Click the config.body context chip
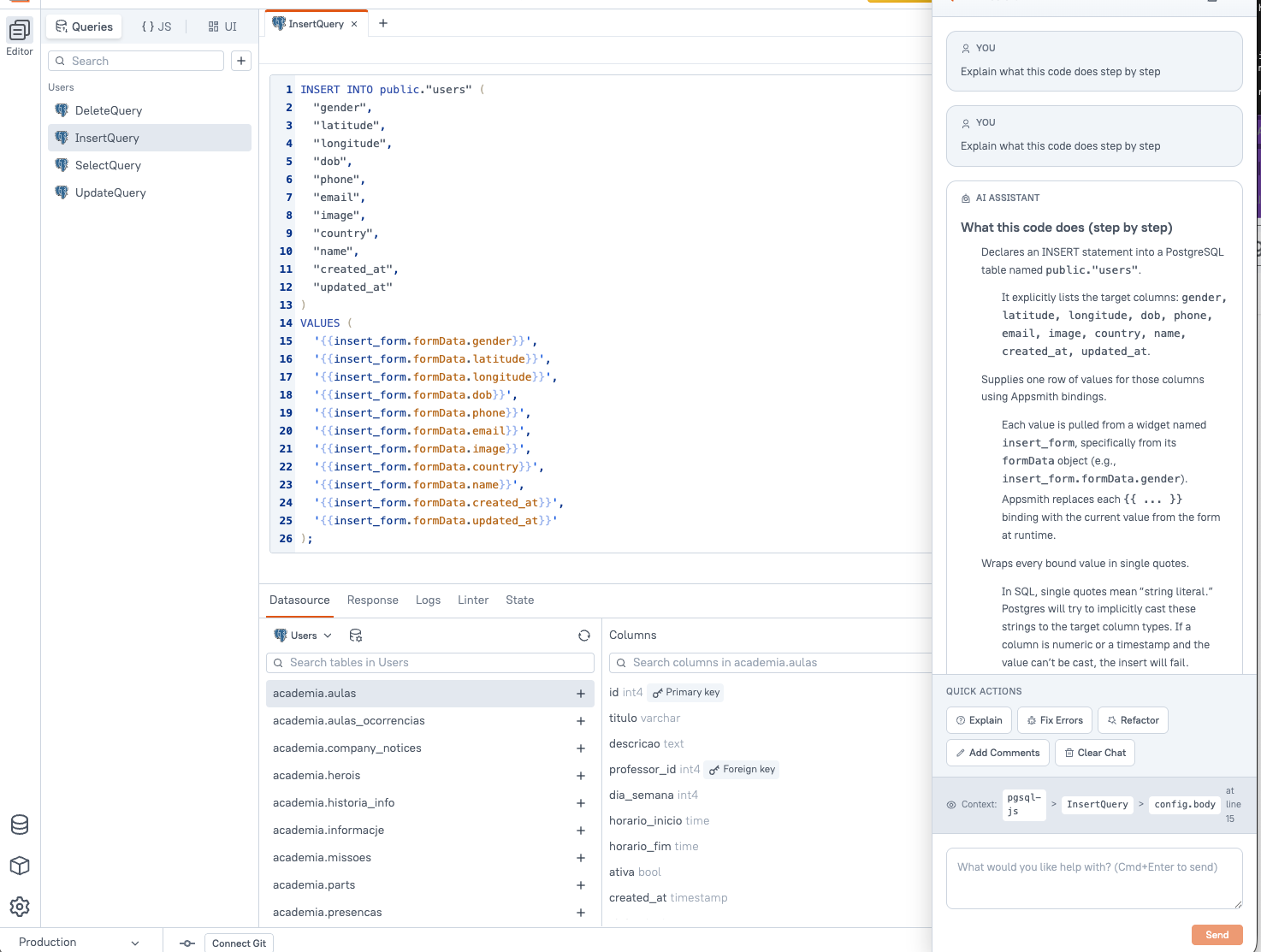 tap(1185, 804)
